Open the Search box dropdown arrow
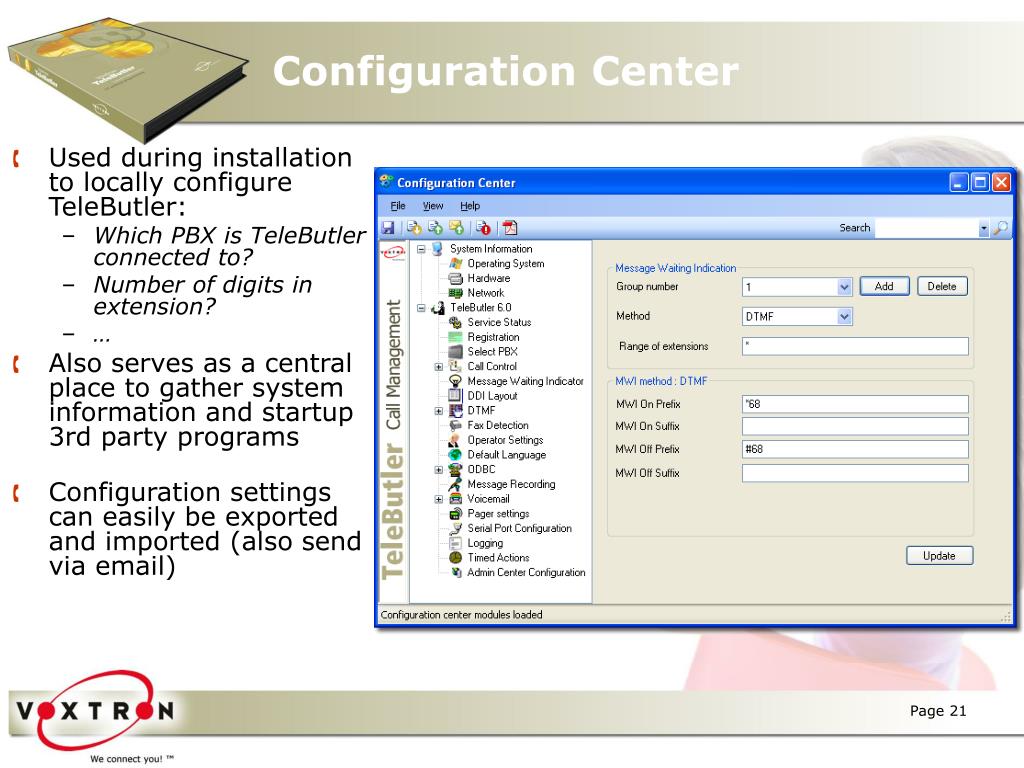The image size is (1024, 768). [x=984, y=229]
